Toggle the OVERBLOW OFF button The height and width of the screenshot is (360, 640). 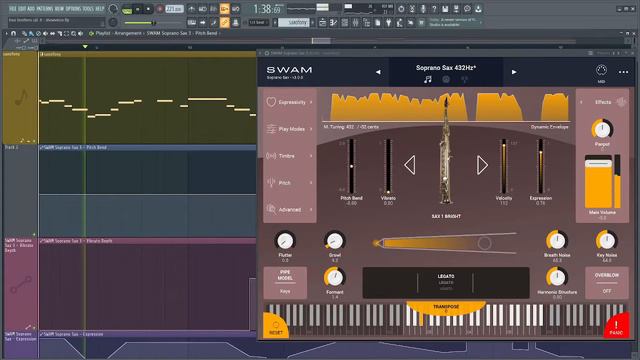pos(607,282)
